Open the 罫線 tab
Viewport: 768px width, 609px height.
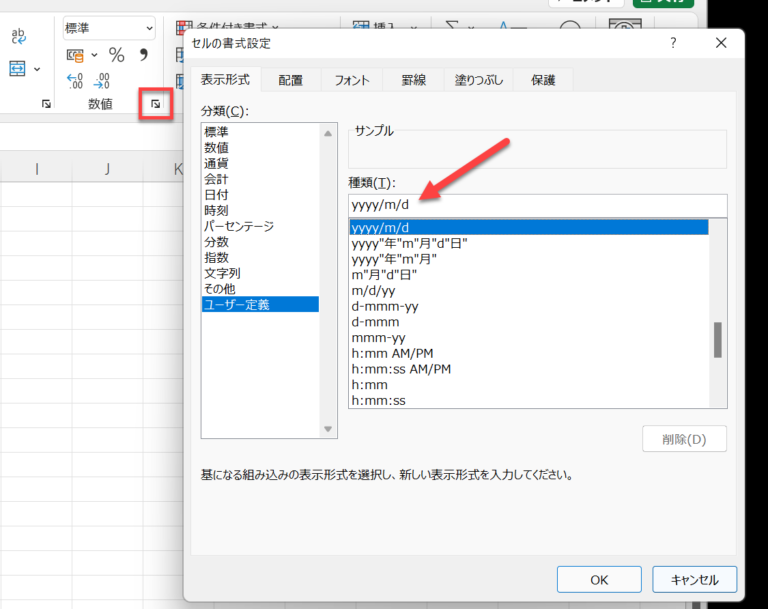point(413,80)
